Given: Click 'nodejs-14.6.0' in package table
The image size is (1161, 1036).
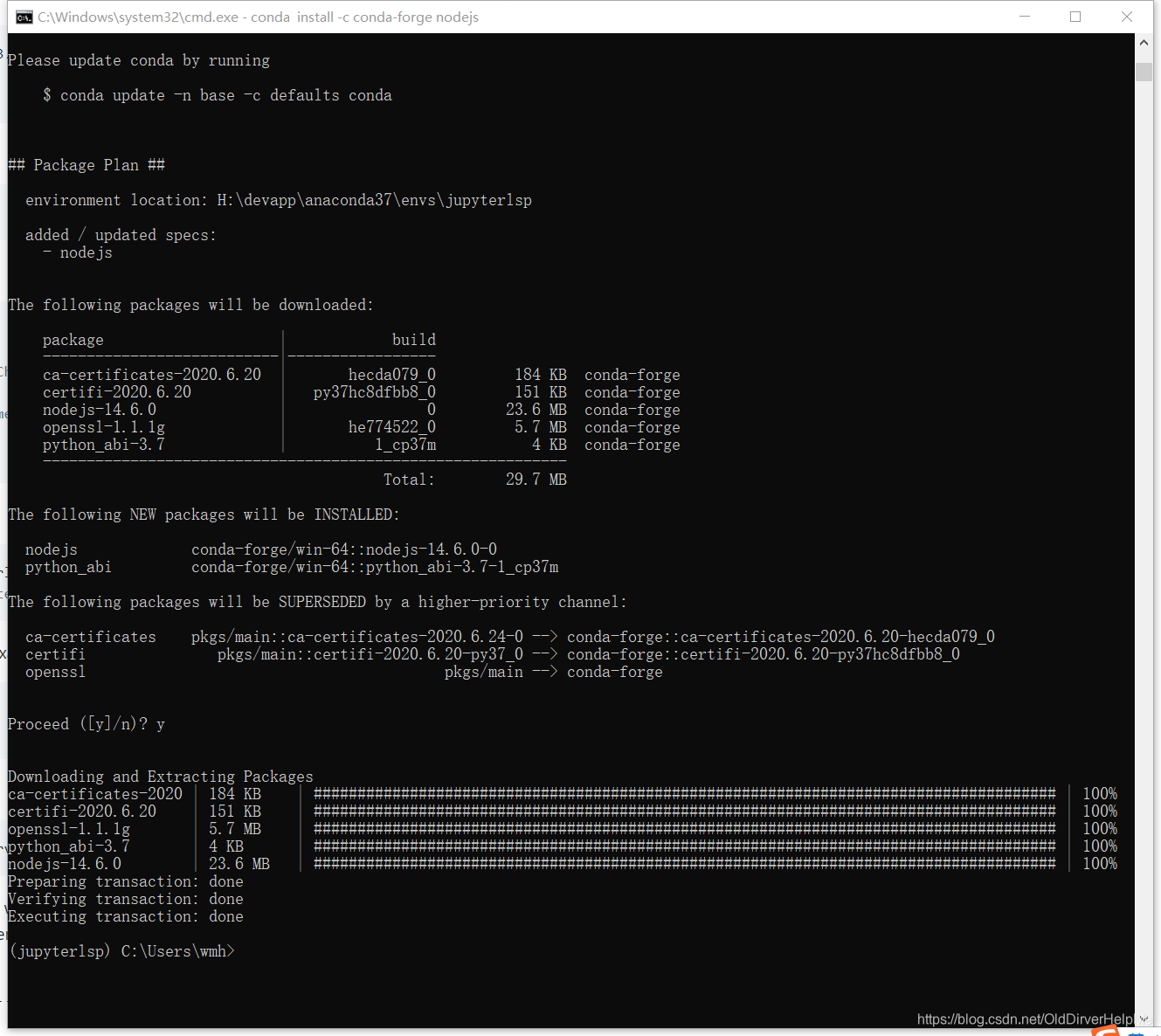Looking at the screenshot, I should [x=100, y=410].
